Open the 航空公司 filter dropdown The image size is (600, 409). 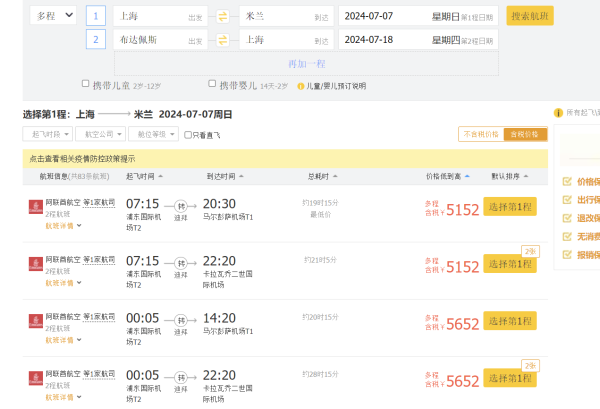click(x=101, y=134)
